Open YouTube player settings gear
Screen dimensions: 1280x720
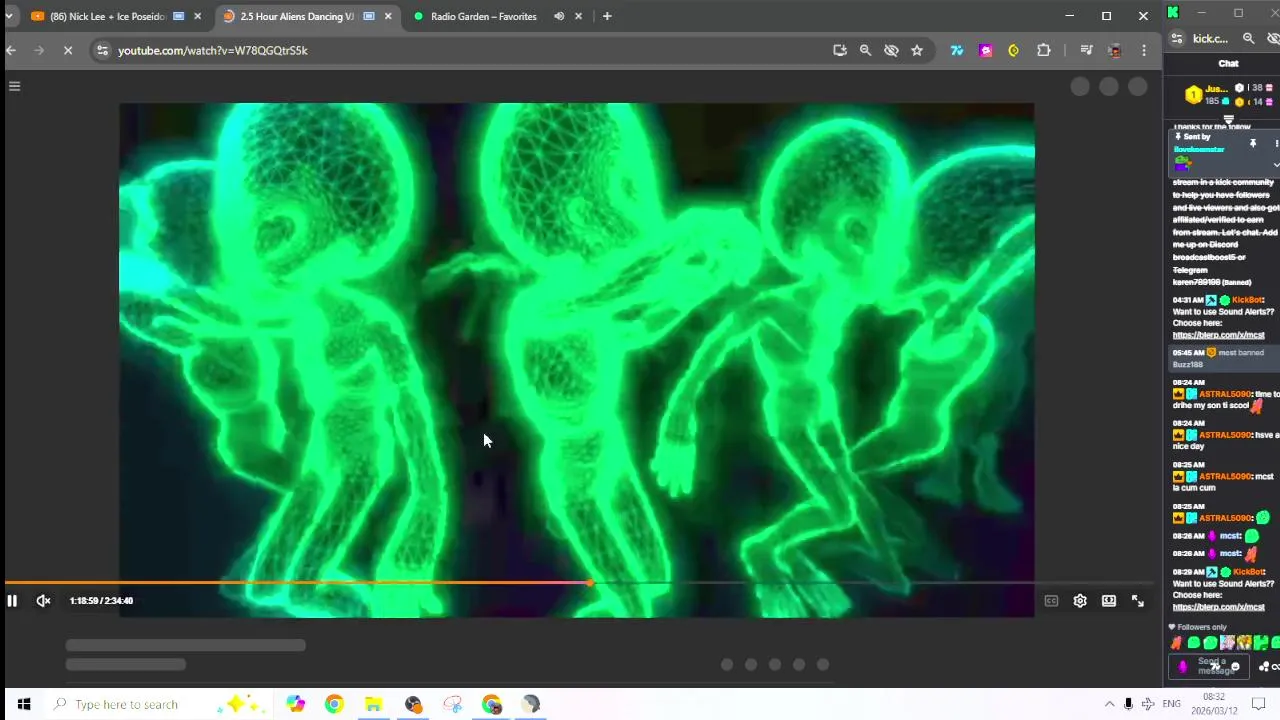(x=1080, y=601)
